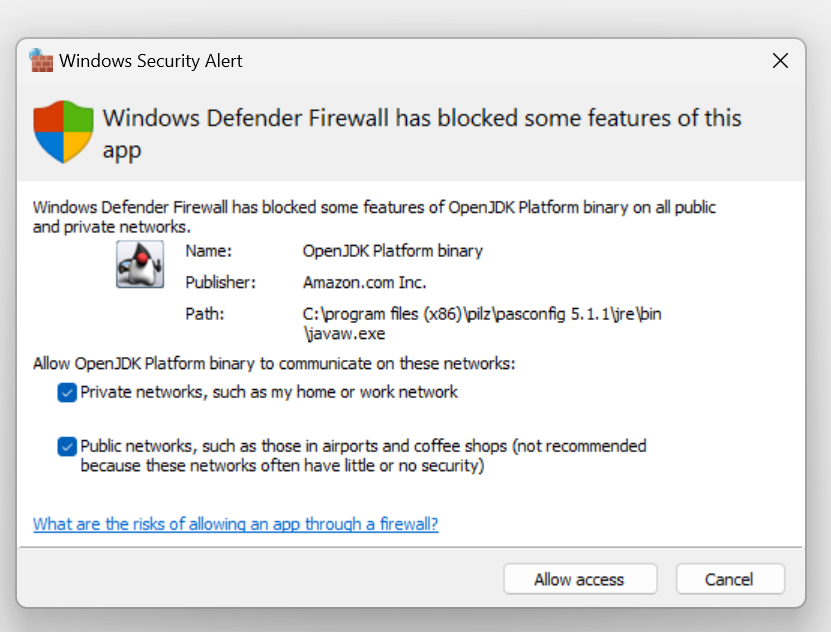Click the Public networks label text
Image resolution: width=831 pixels, height=632 pixels.
[363, 456]
